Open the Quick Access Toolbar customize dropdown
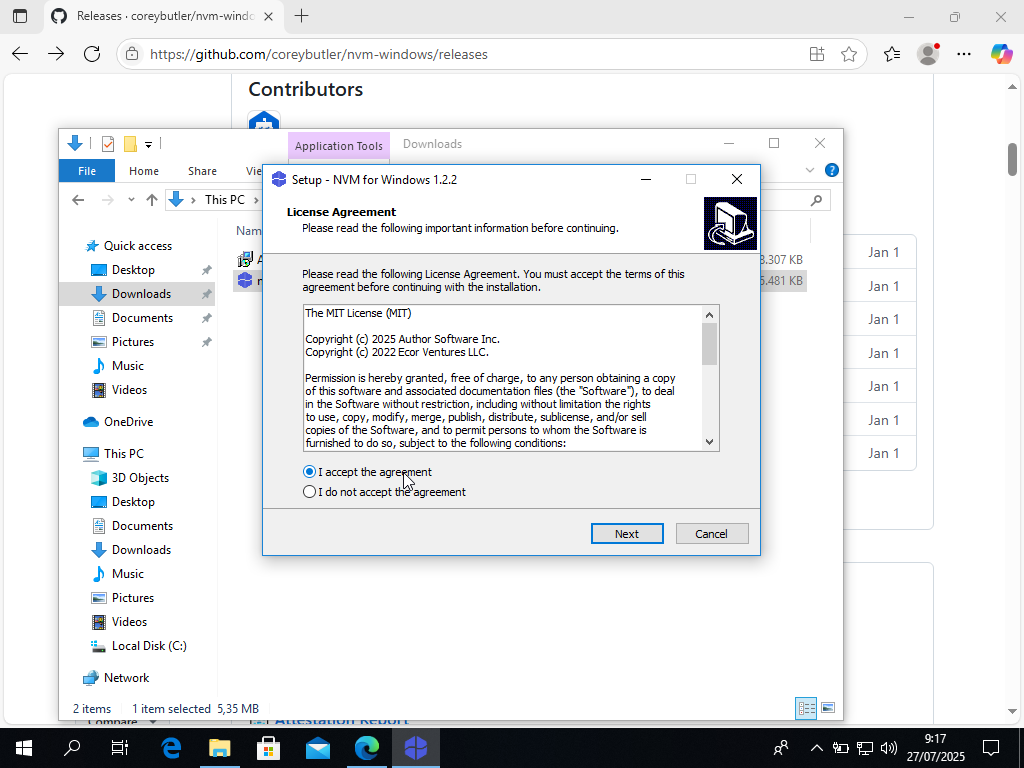Viewport: 1024px width, 768px height. point(148,144)
